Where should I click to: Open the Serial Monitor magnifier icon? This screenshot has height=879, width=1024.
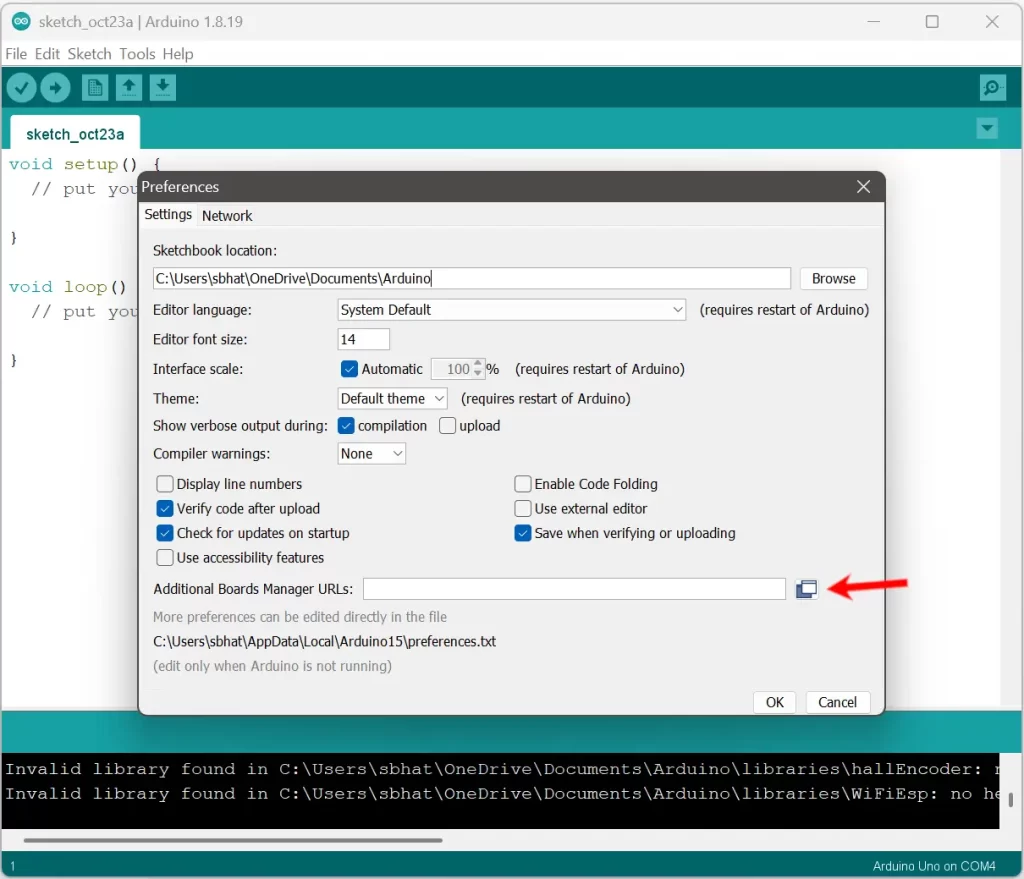(992, 88)
